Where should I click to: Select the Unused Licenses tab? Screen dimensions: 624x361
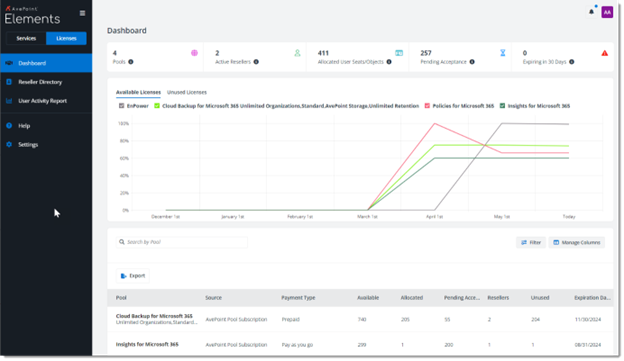click(x=187, y=92)
